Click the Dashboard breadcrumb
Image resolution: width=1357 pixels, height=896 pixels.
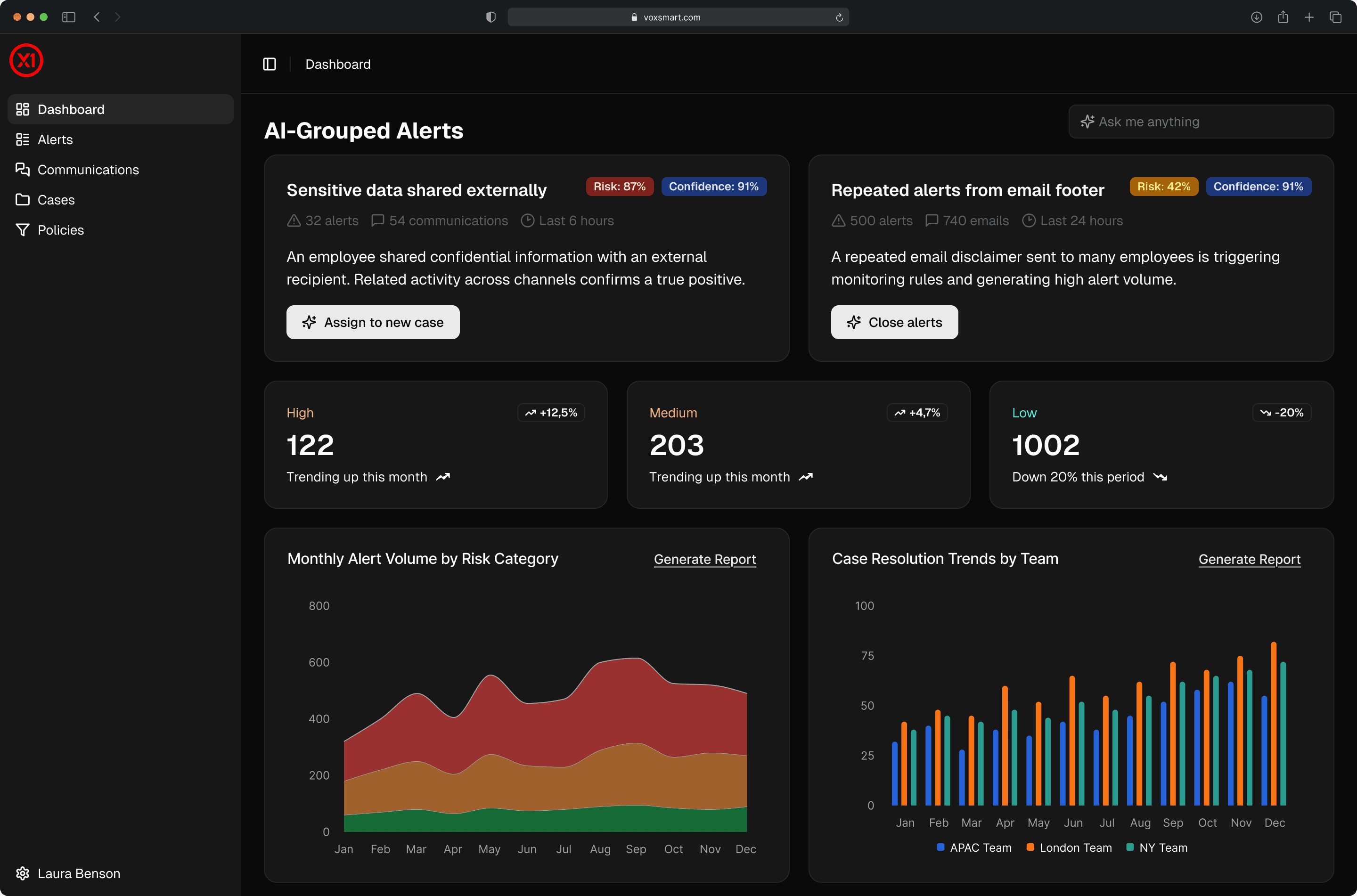[338, 64]
